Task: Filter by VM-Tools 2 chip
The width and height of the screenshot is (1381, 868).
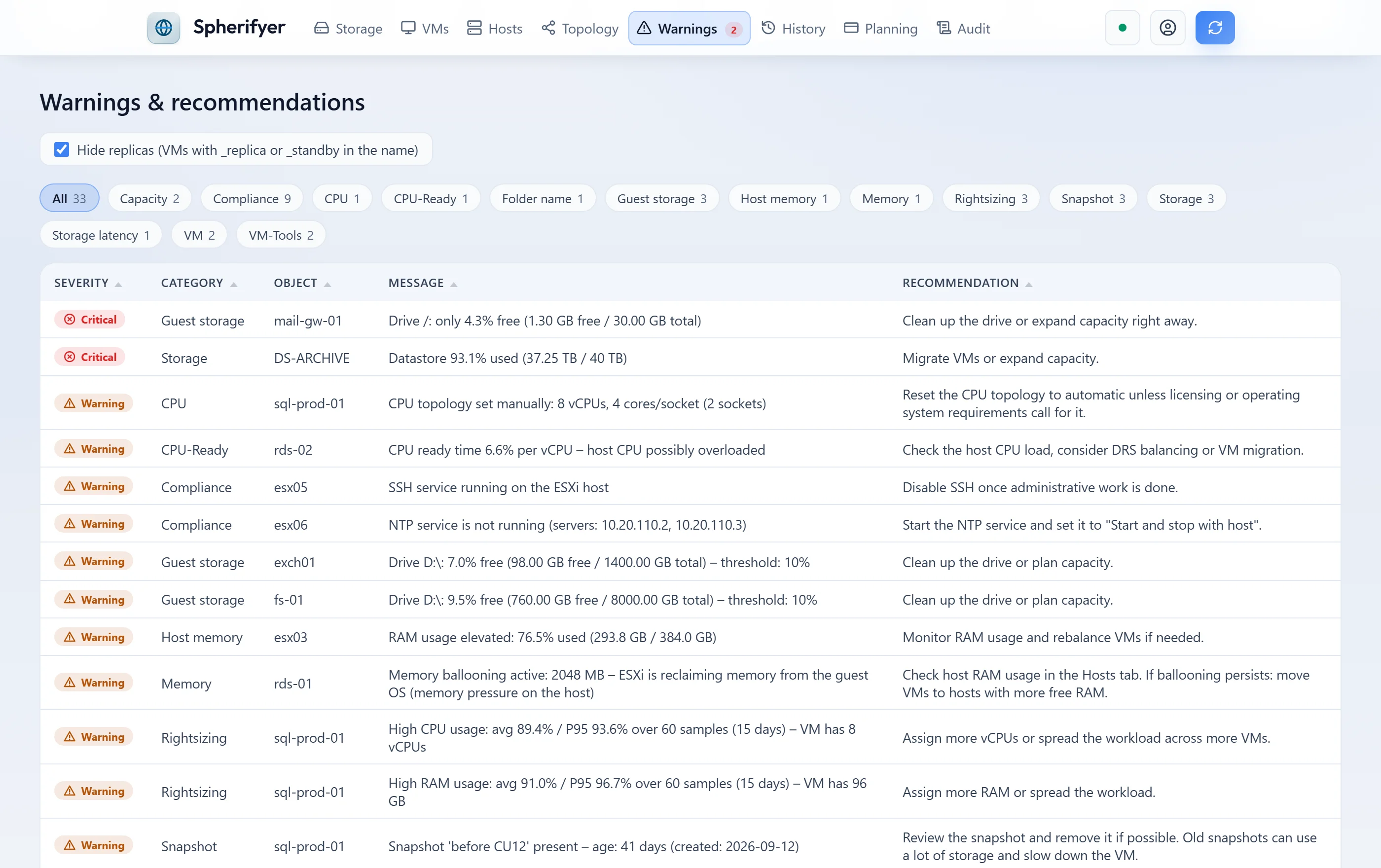Action: click(x=281, y=234)
